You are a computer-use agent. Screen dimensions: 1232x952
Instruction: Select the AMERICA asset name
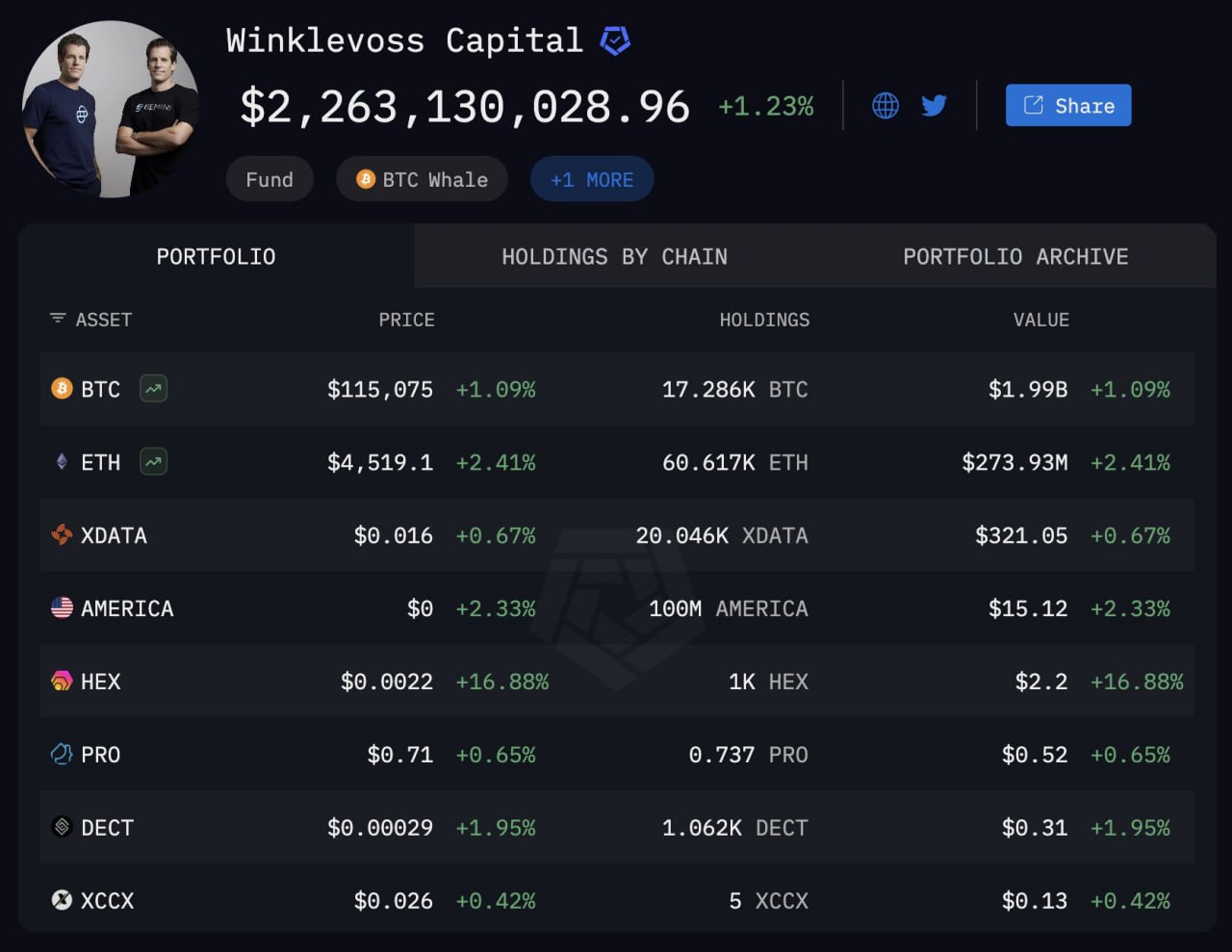pyautogui.click(x=127, y=608)
